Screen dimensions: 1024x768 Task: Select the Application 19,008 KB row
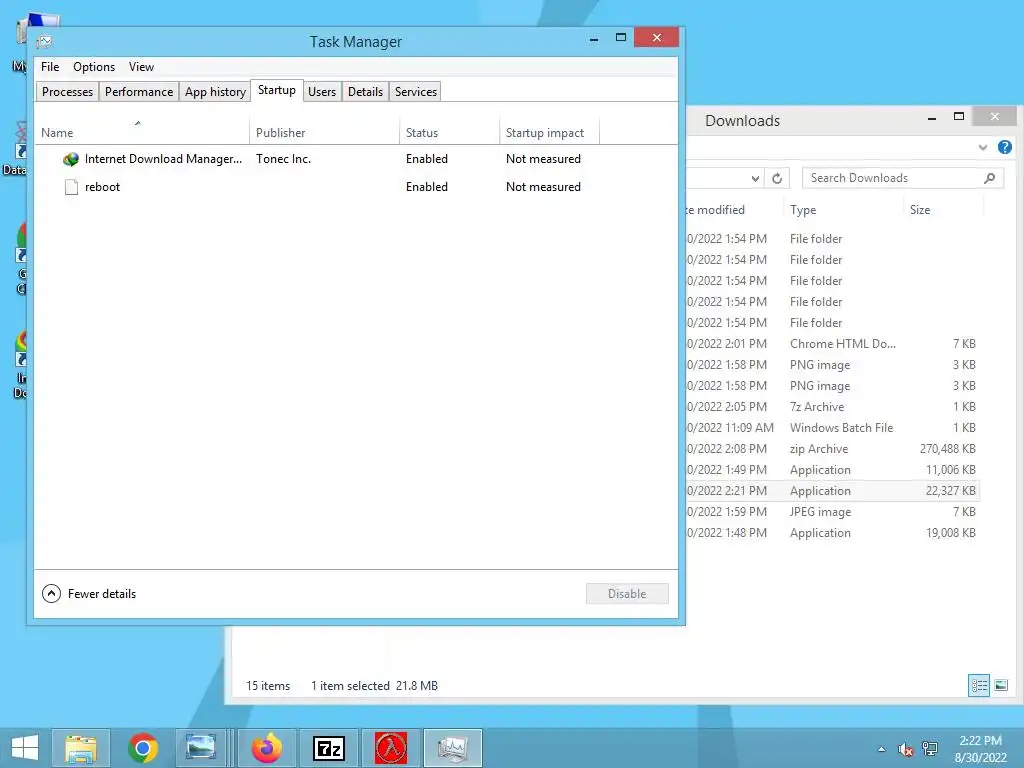pyautogui.click(x=833, y=533)
